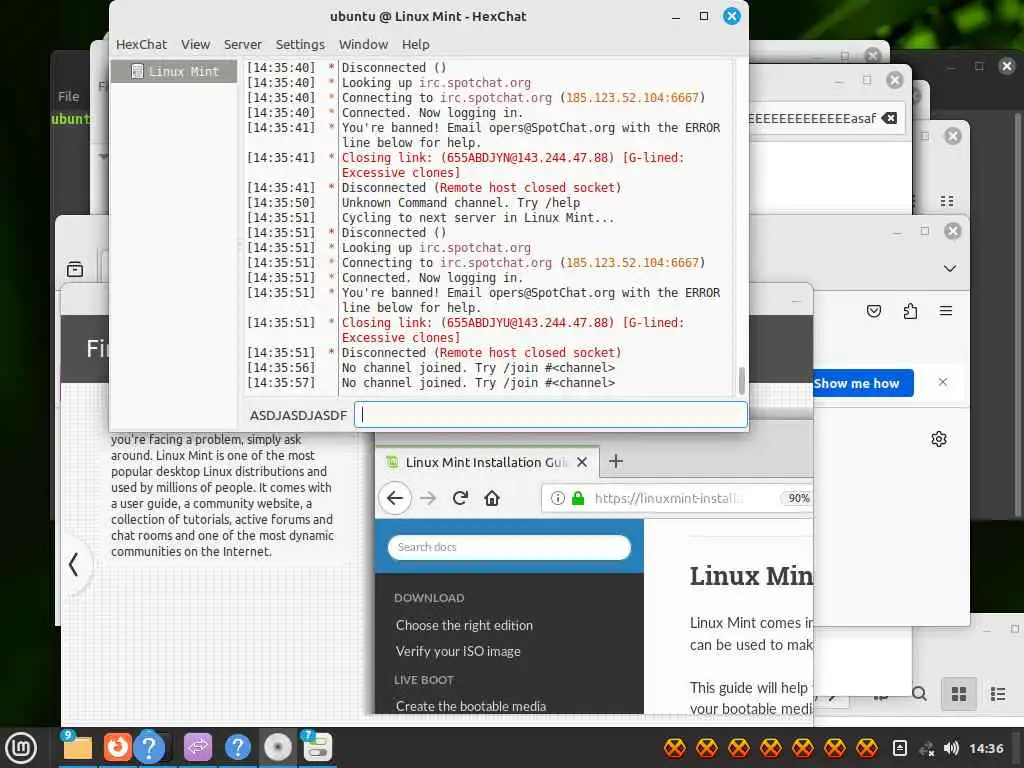1024x768 pixels.
Task: Go to the Firefox home page
Action: [x=492, y=498]
